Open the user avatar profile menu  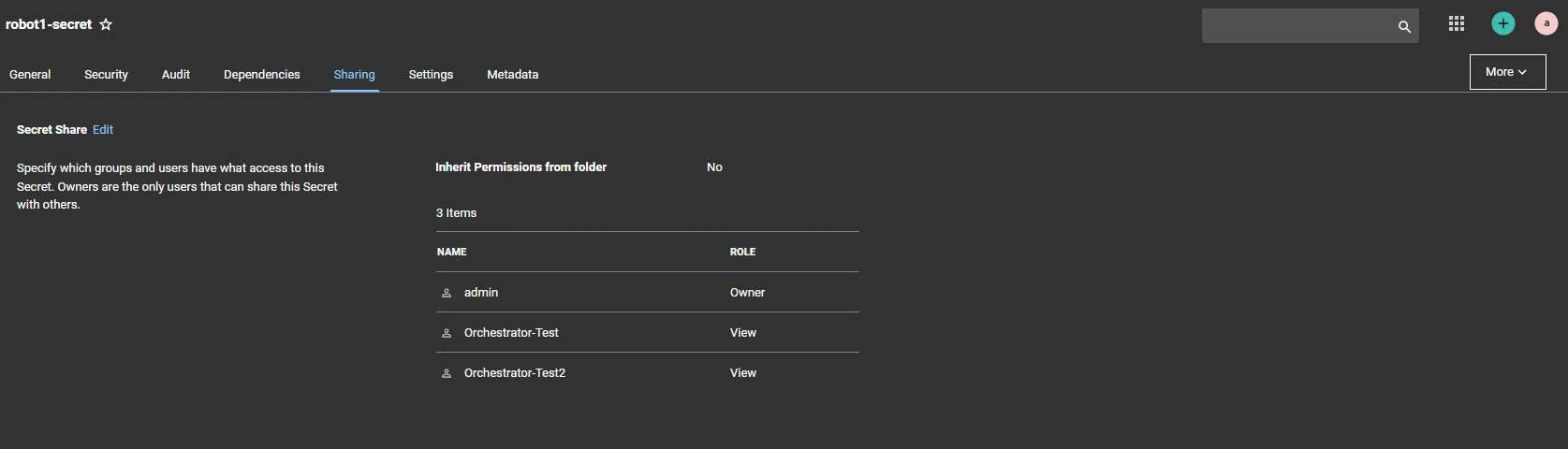(1546, 24)
